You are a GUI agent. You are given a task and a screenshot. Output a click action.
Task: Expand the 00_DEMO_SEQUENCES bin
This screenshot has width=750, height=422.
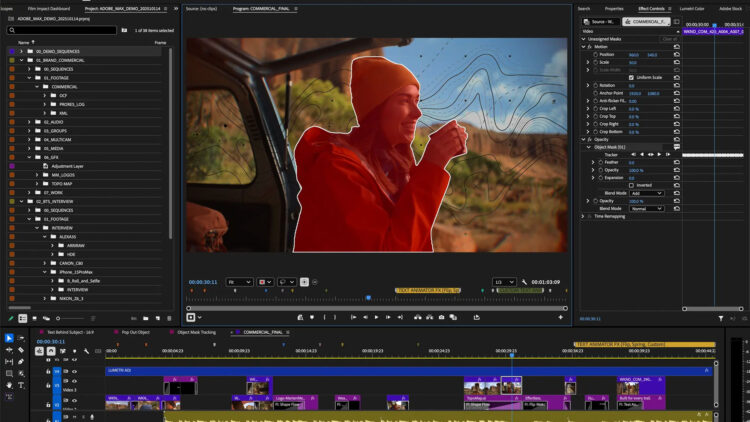[x=21, y=51]
